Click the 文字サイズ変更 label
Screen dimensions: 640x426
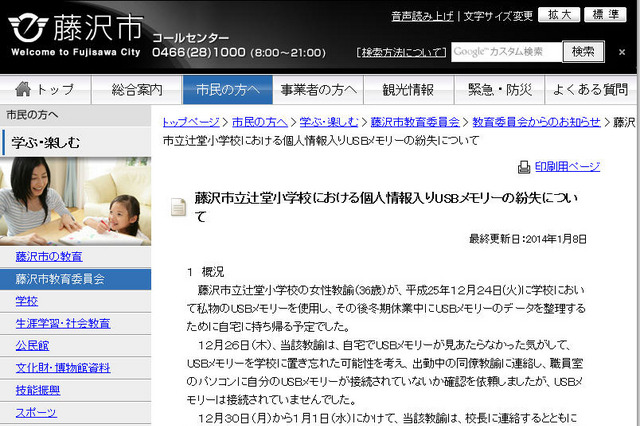(x=498, y=16)
